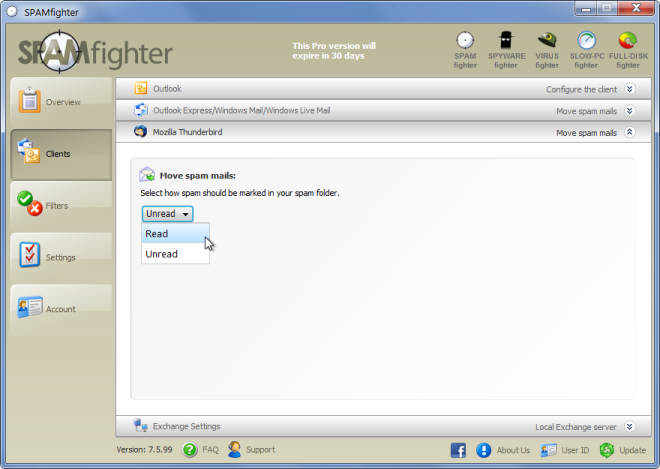Click the Move spam mails envelope icon
This screenshot has width=660, height=469.
click(147, 175)
